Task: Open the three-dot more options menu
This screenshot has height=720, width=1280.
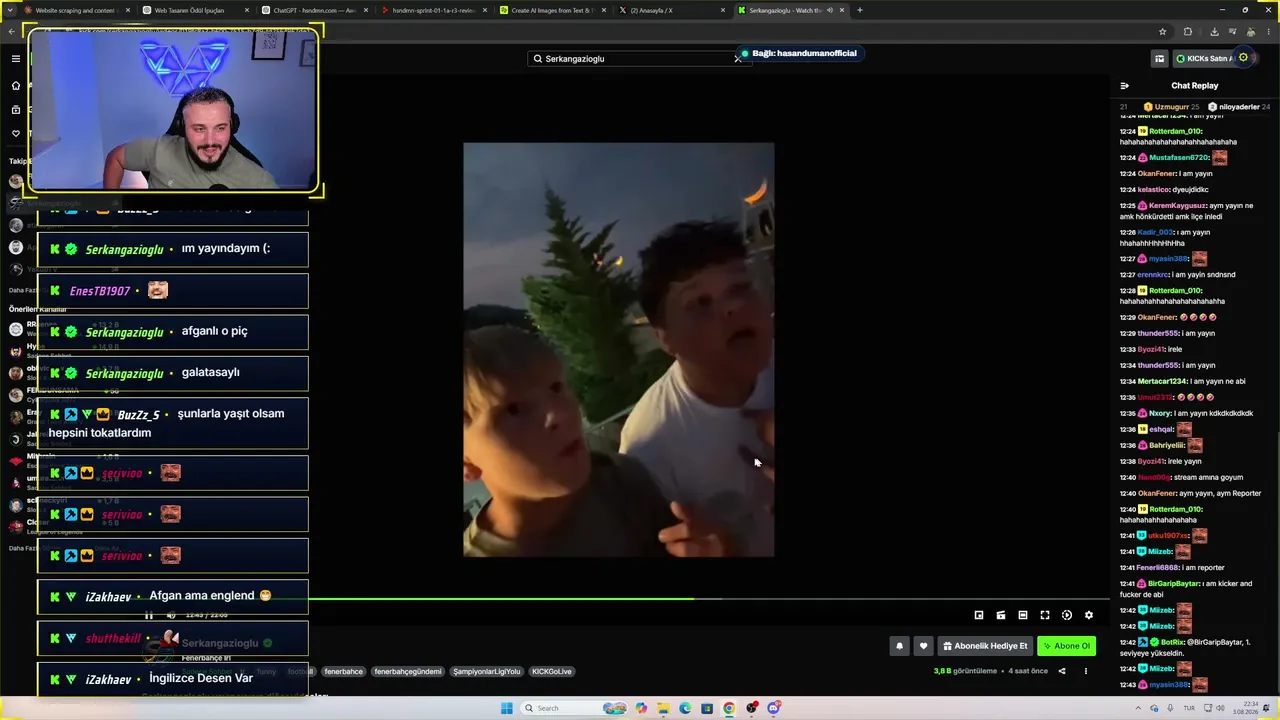Action: [1085, 671]
